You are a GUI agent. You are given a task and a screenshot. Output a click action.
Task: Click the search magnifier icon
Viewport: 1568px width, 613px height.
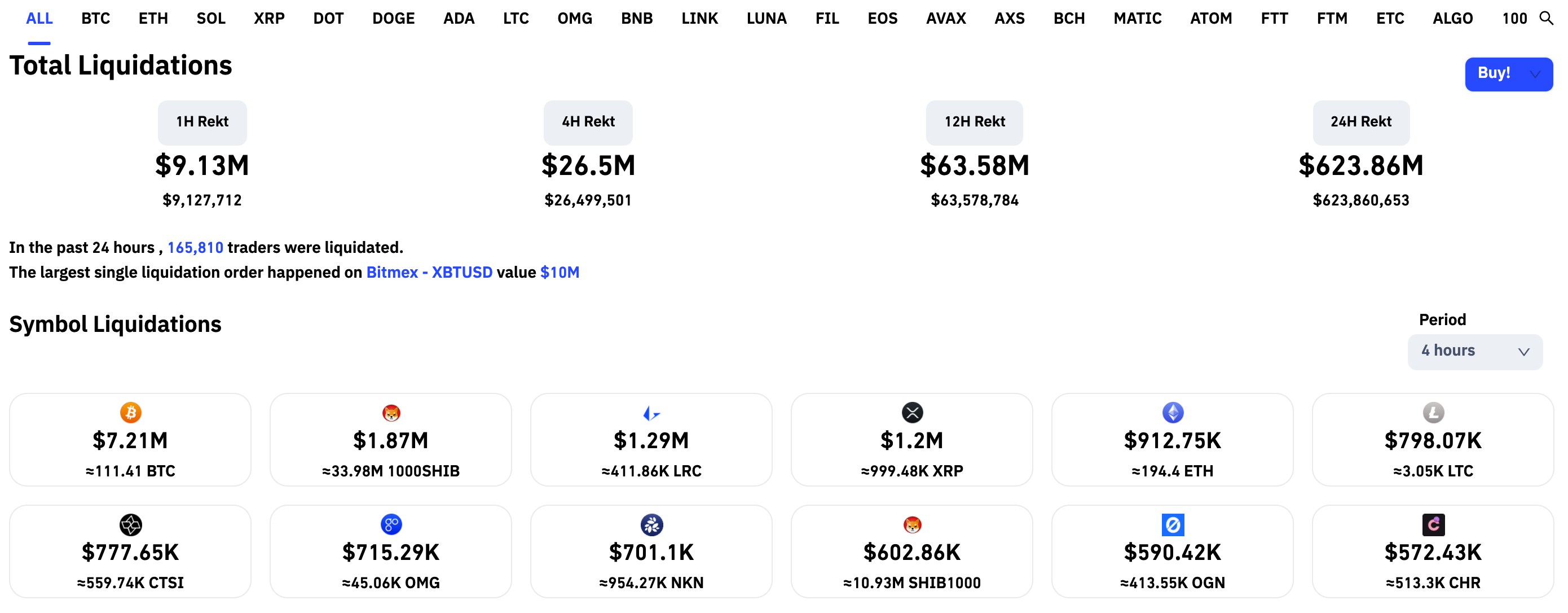pos(1546,18)
